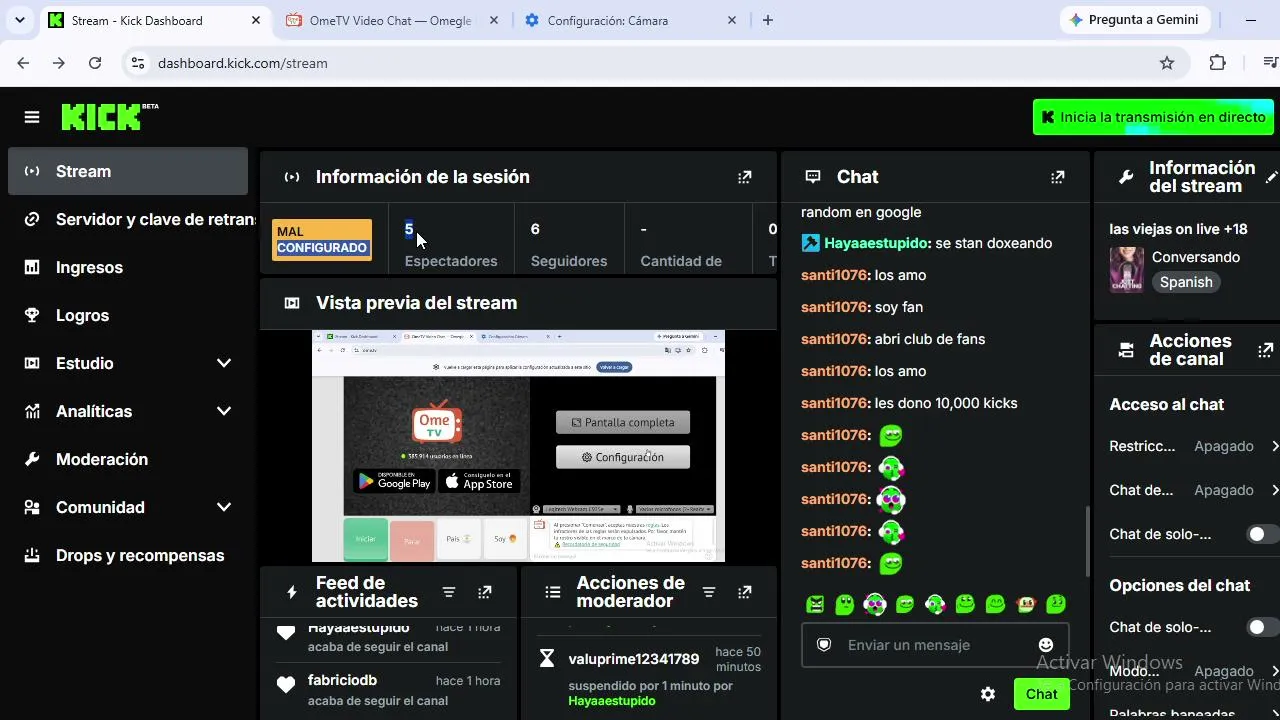Toggle Chat de solo switch under Acceso al chat
Screen dimensions: 1280x720
click(1263, 534)
